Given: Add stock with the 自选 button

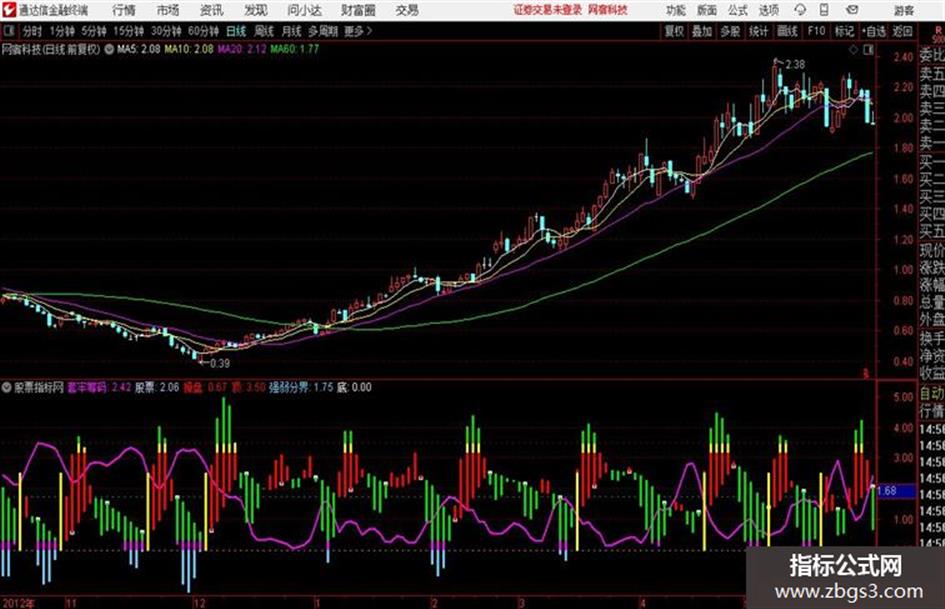Looking at the screenshot, I should pos(874,31).
